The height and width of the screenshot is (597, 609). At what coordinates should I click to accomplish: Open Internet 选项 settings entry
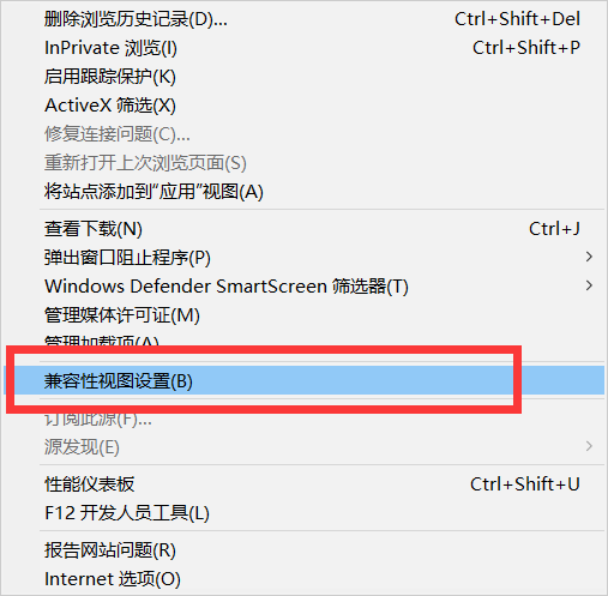click(112, 578)
